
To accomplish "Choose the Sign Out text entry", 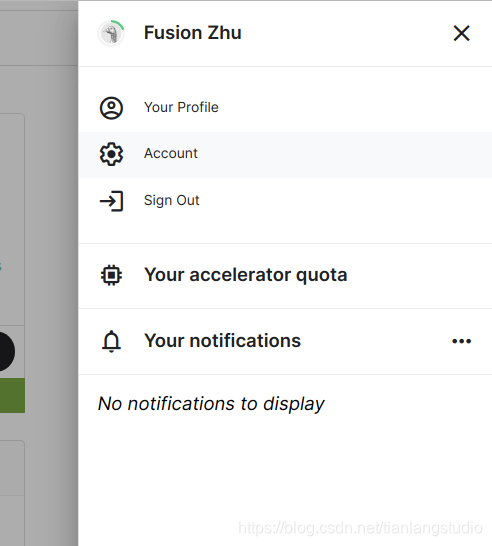I will pyautogui.click(x=172, y=201).
